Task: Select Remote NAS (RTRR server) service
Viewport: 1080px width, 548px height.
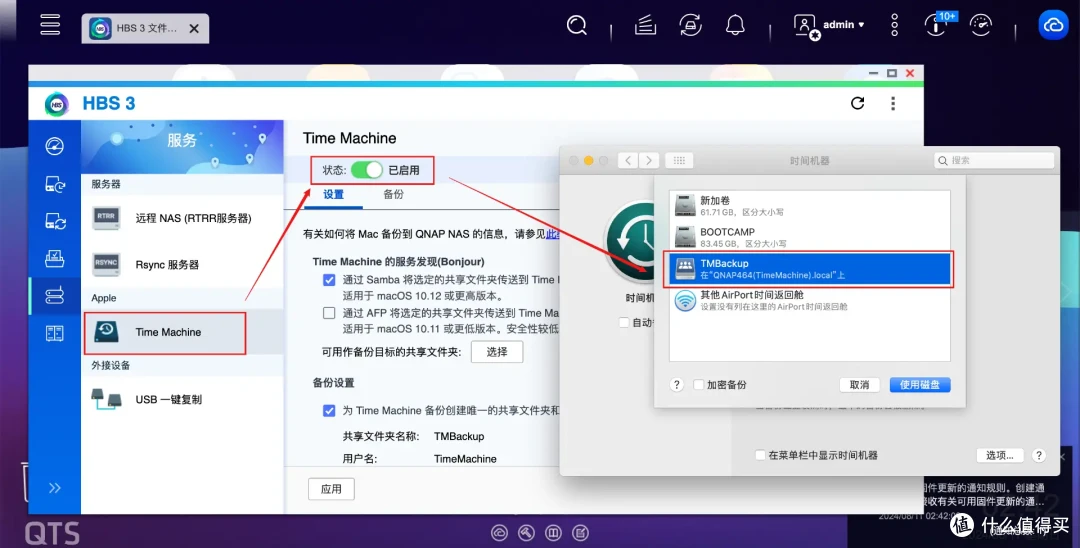Action: tap(183, 218)
